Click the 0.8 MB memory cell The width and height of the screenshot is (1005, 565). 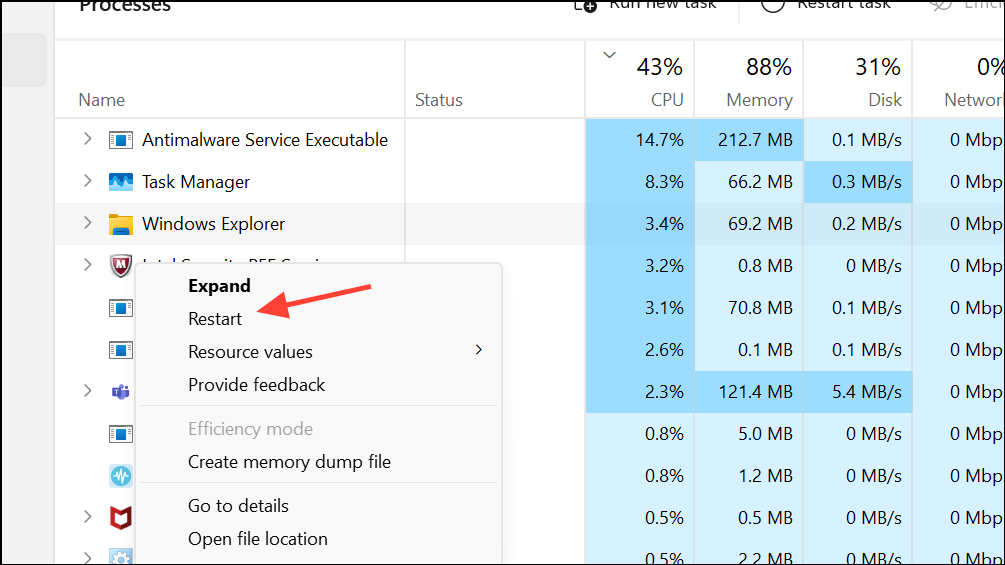coord(749,266)
